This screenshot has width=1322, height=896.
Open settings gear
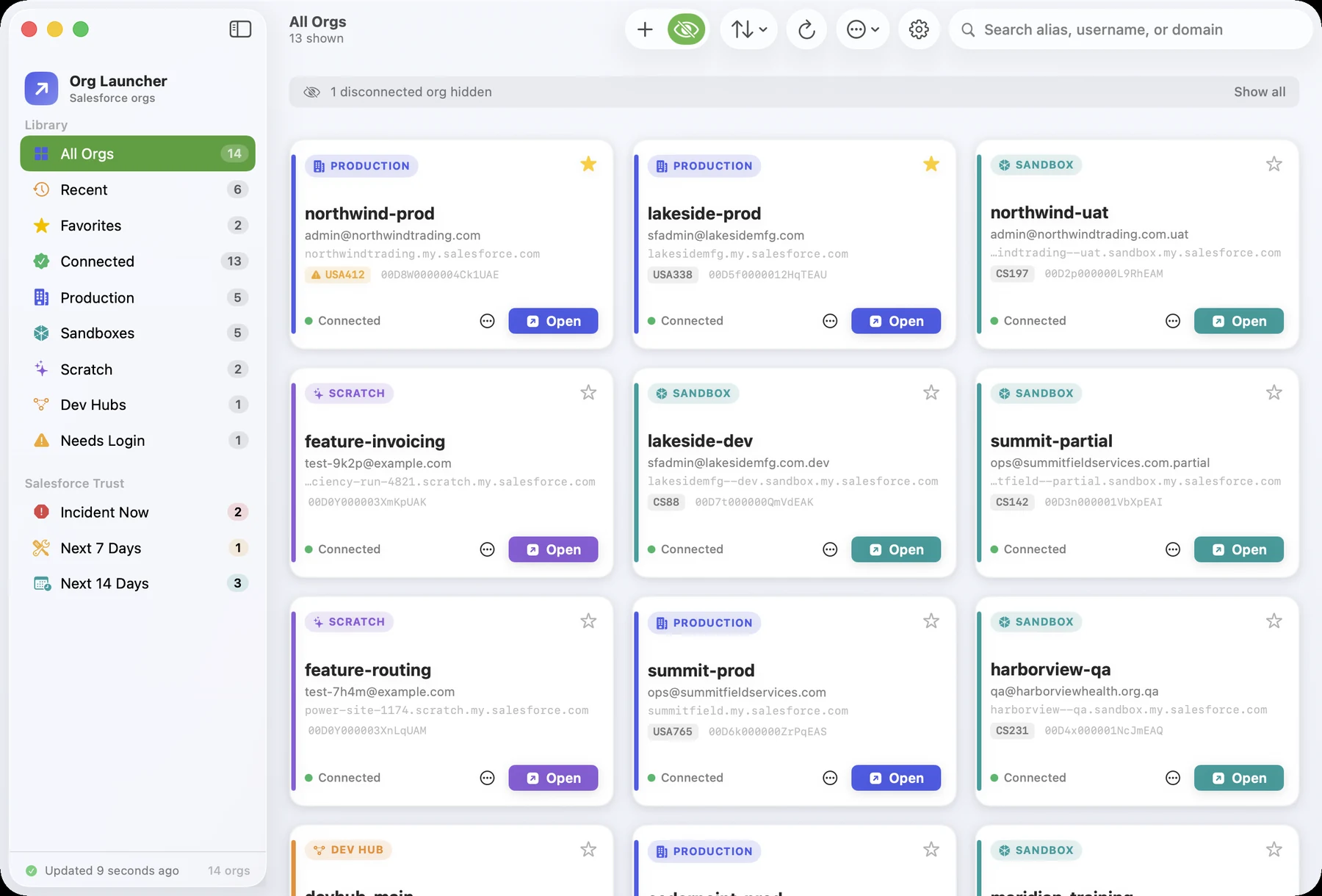pos(919,29)
